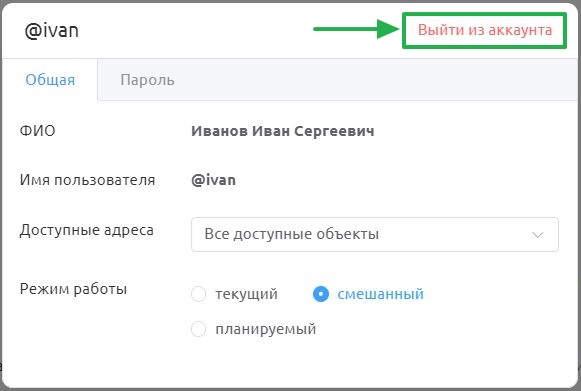The height and width of the screenshot is (391, 581).
Task: Switch to the Пароль tab
Action: click(147, 80)
